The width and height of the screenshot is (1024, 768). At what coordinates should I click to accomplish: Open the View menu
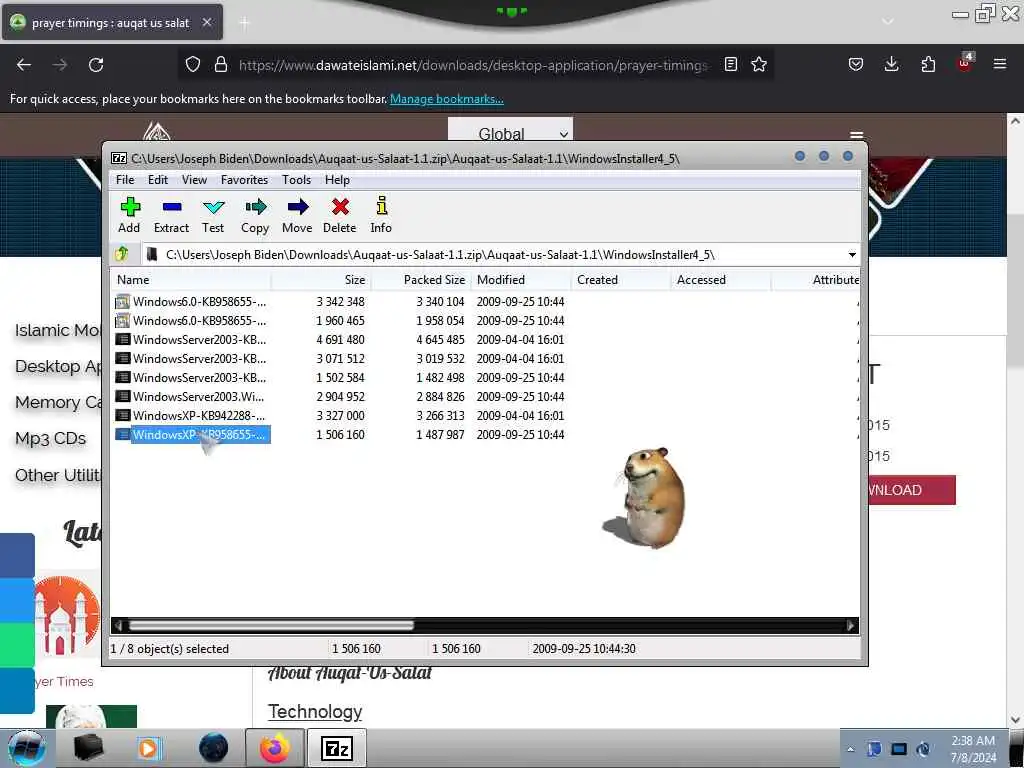coord(194,180)
